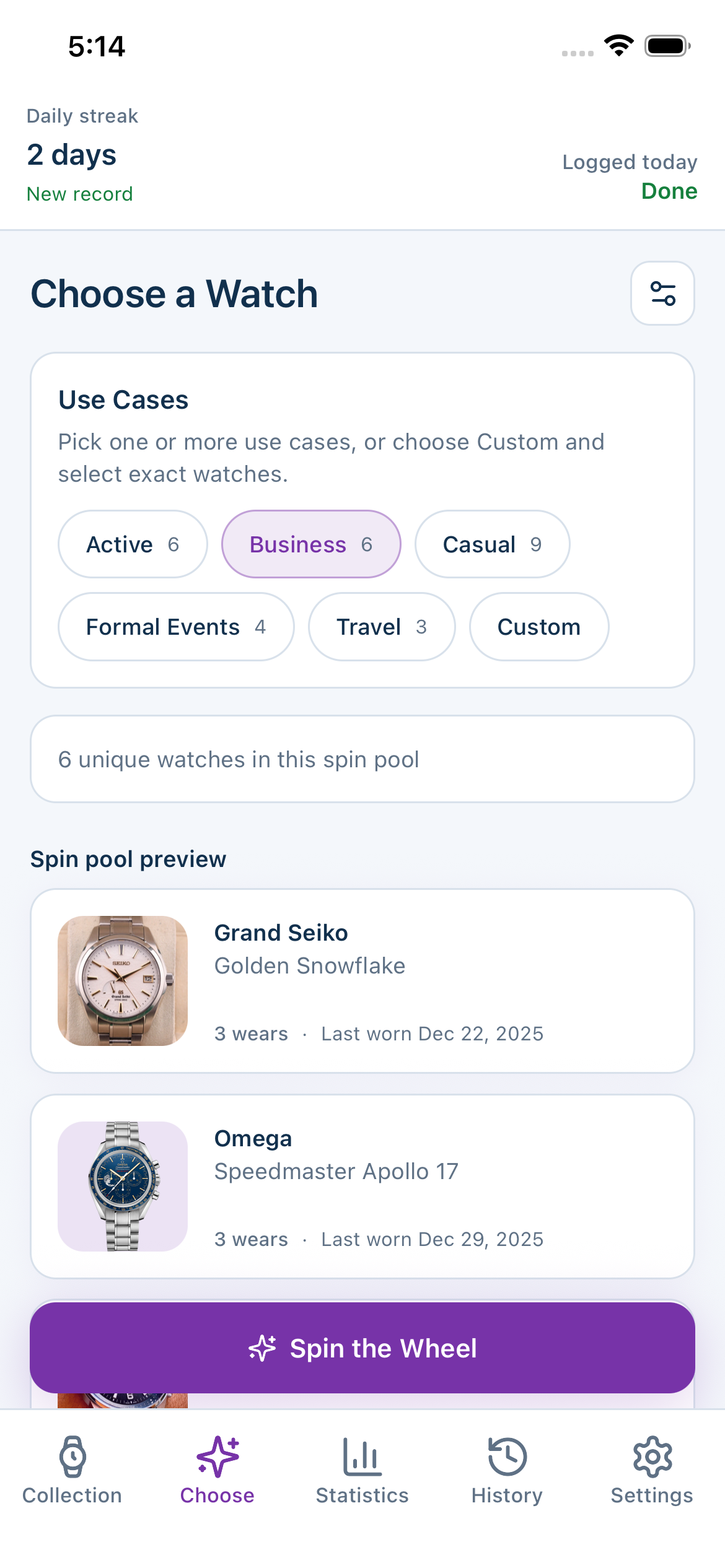Screen dimensions: 725x1568
Task: Open the Statistics bar chart icon
Action: 362,1456
